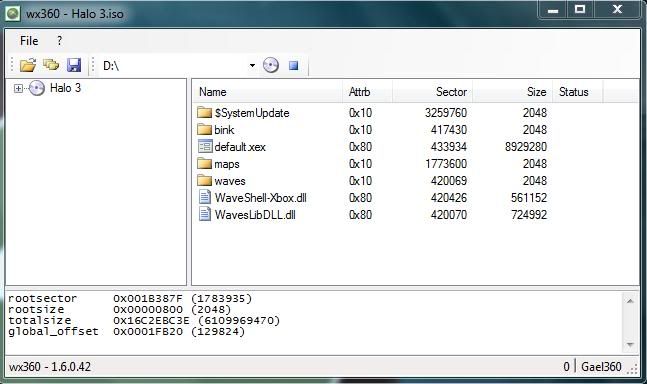The image size is (647, 384).
Task: Click the global_offset log line
Action: point(126,332)
